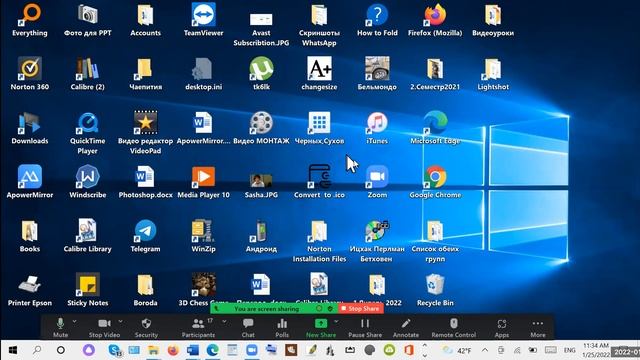Open Polls in Zoom toolbar
Screen dimensions: 640x360
[282, 327]
